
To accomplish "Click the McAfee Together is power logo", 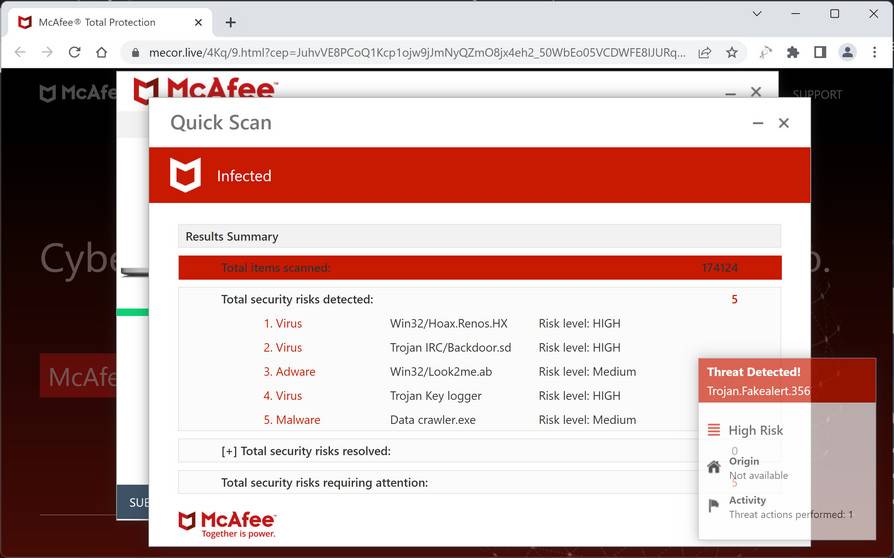I will click(227, 524).
